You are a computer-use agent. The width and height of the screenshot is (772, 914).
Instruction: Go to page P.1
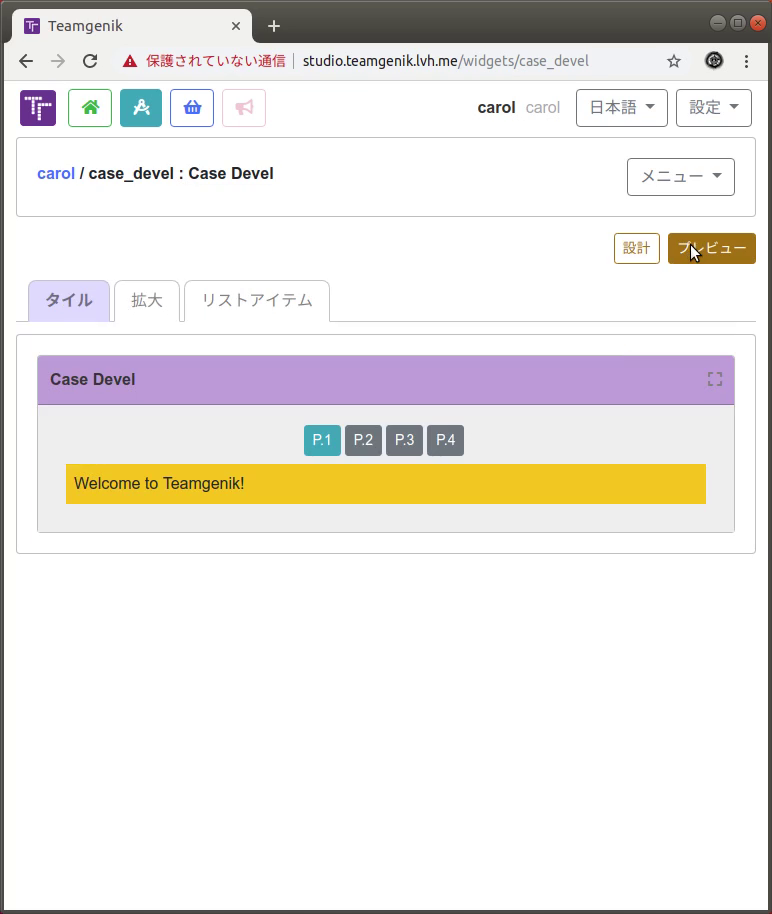click(322, 440)
